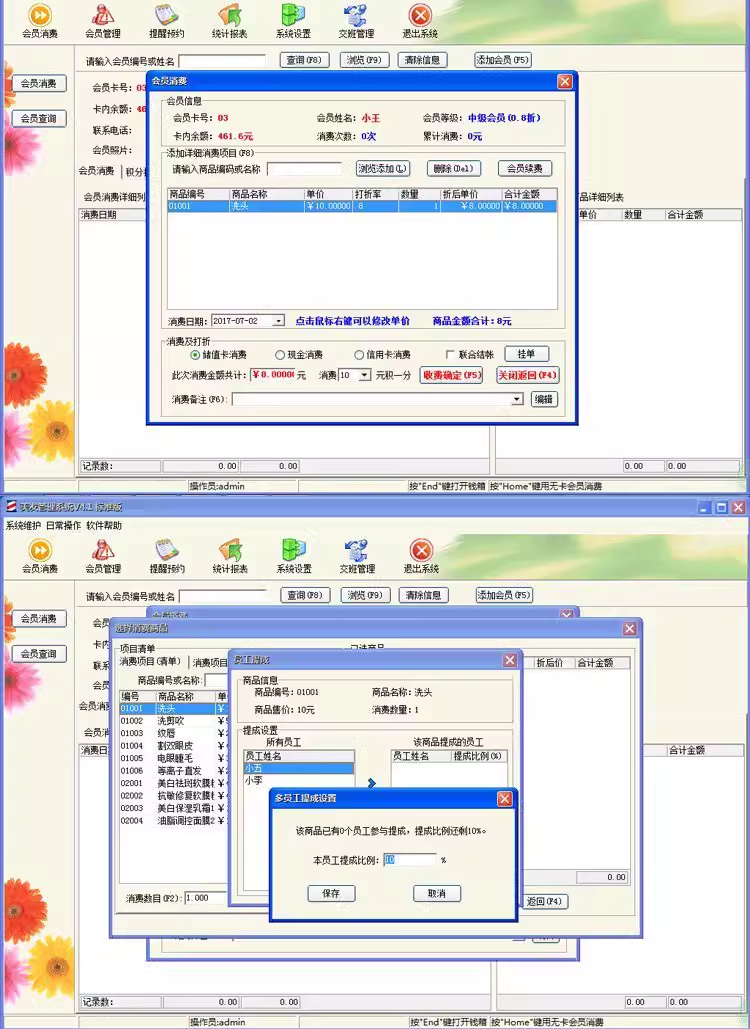Click 会员查询 side button in upper screenshot
Viewport: 750px width, 1029px height.
39,119
